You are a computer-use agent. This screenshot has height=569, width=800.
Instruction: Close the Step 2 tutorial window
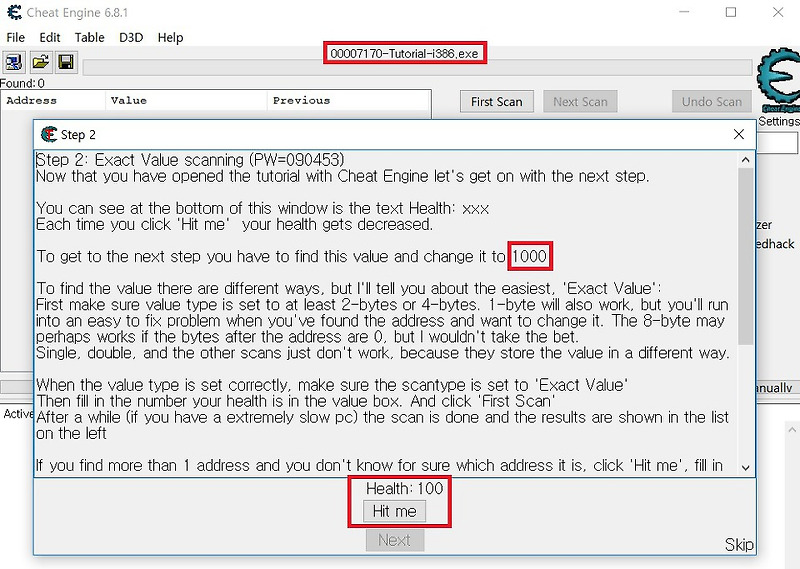tap(738, 134)
